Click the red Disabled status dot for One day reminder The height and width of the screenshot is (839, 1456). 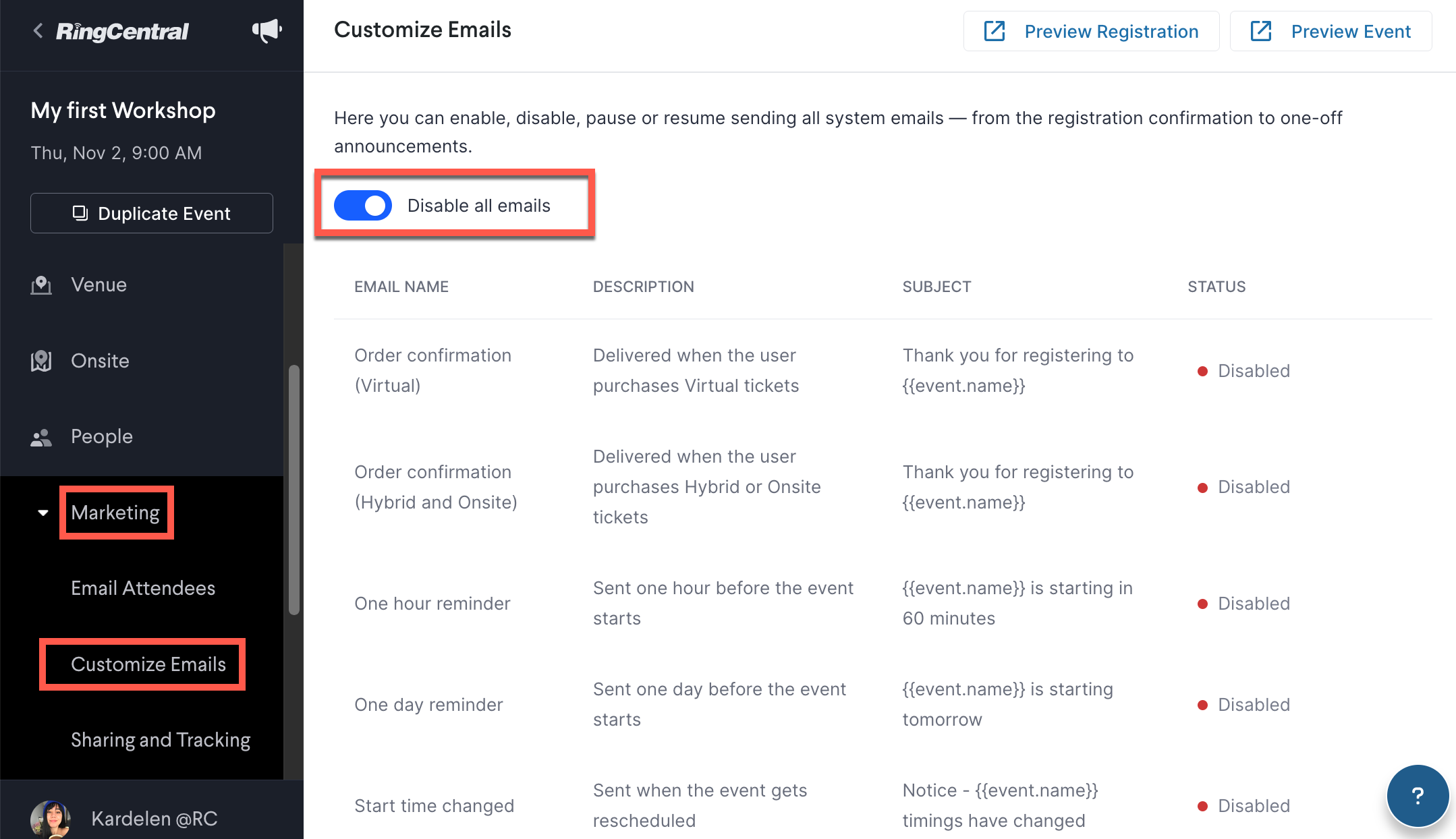coord(1202,705)
